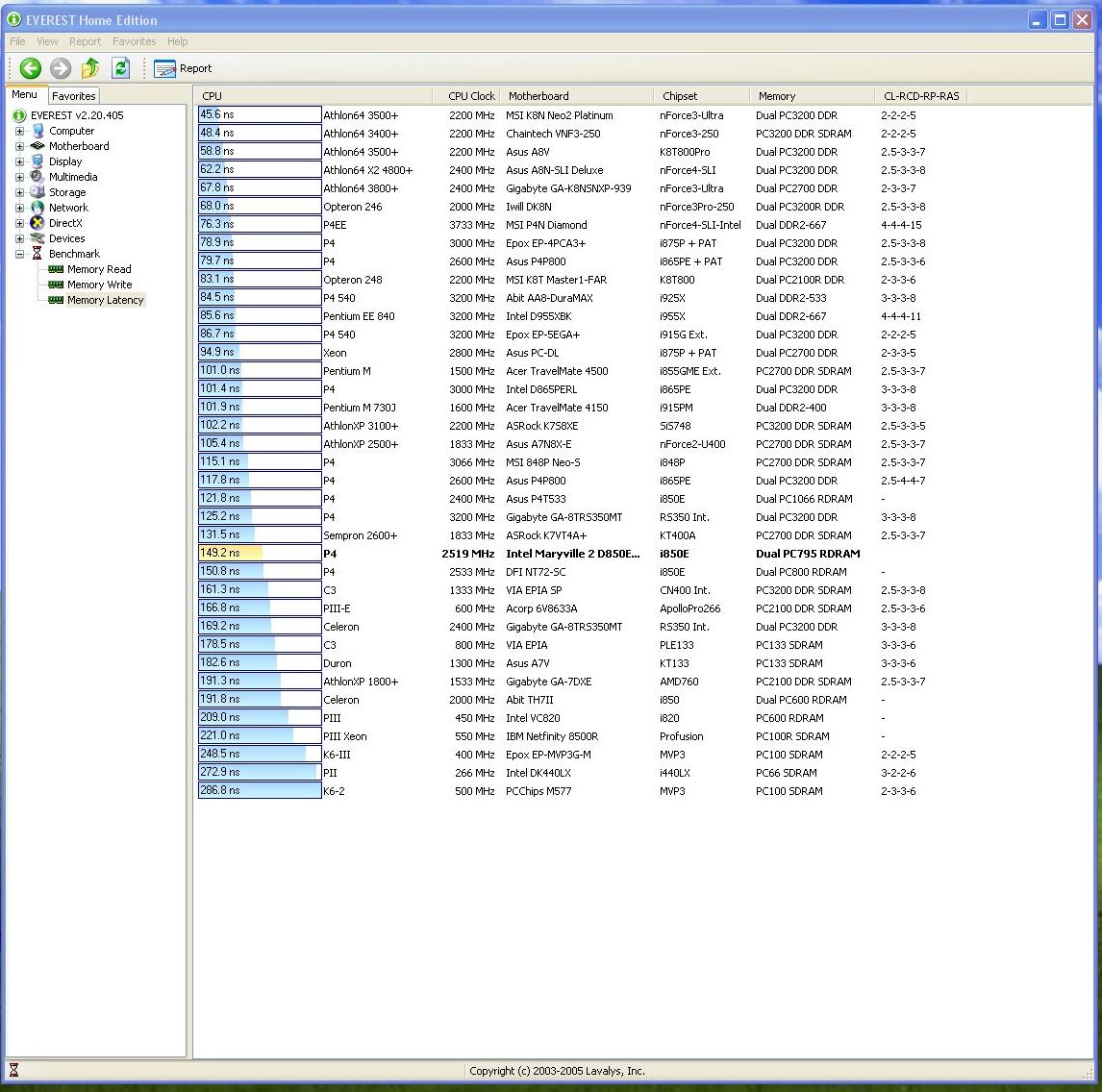Image resolution: width=1102 pixels, height=1092 pixels.
Task: Expand the Network tree node
Action: pos(19,209)
